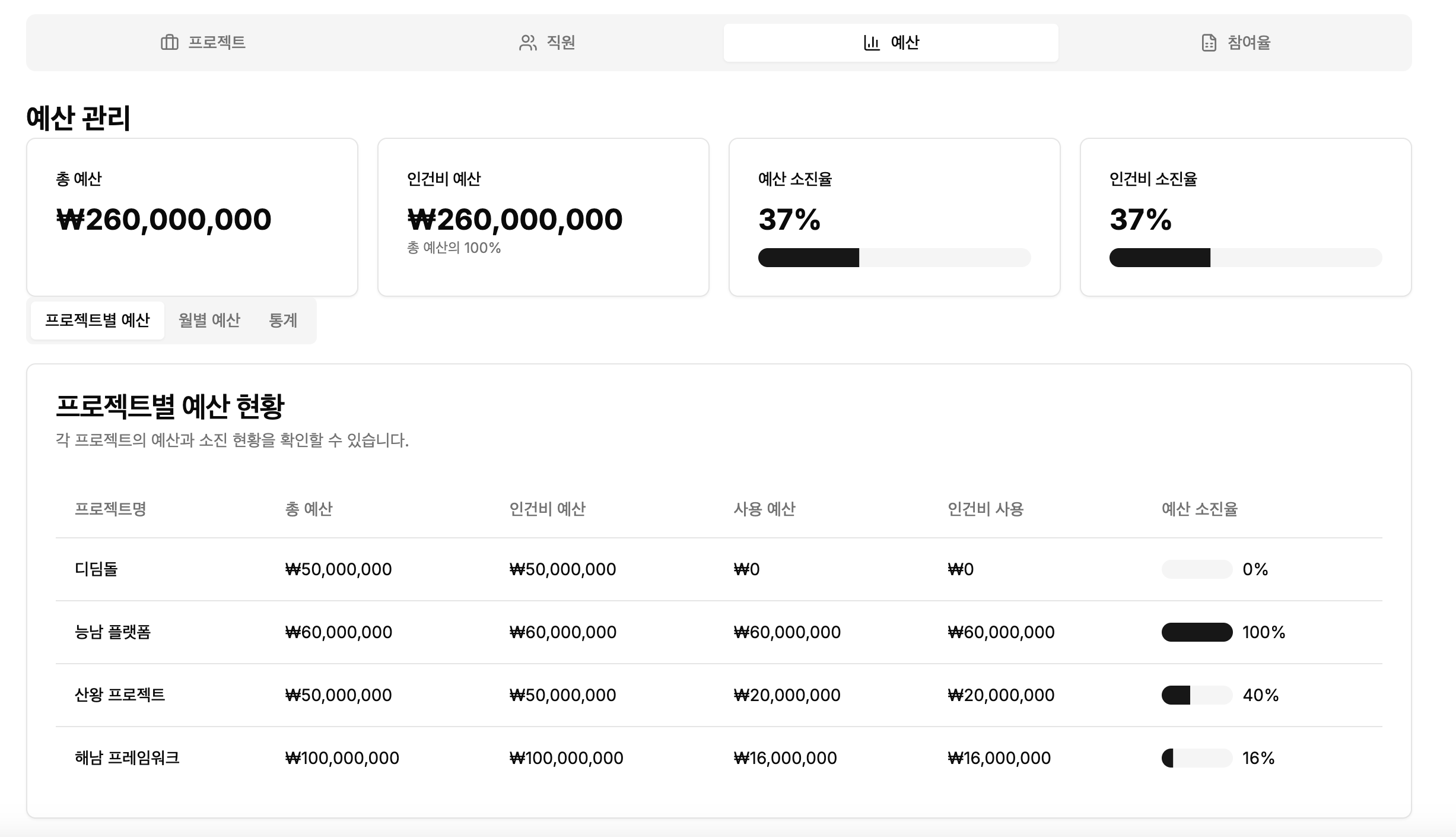Click the 40% progress bar for 산왕 프로젝트

click(1197, 695)
